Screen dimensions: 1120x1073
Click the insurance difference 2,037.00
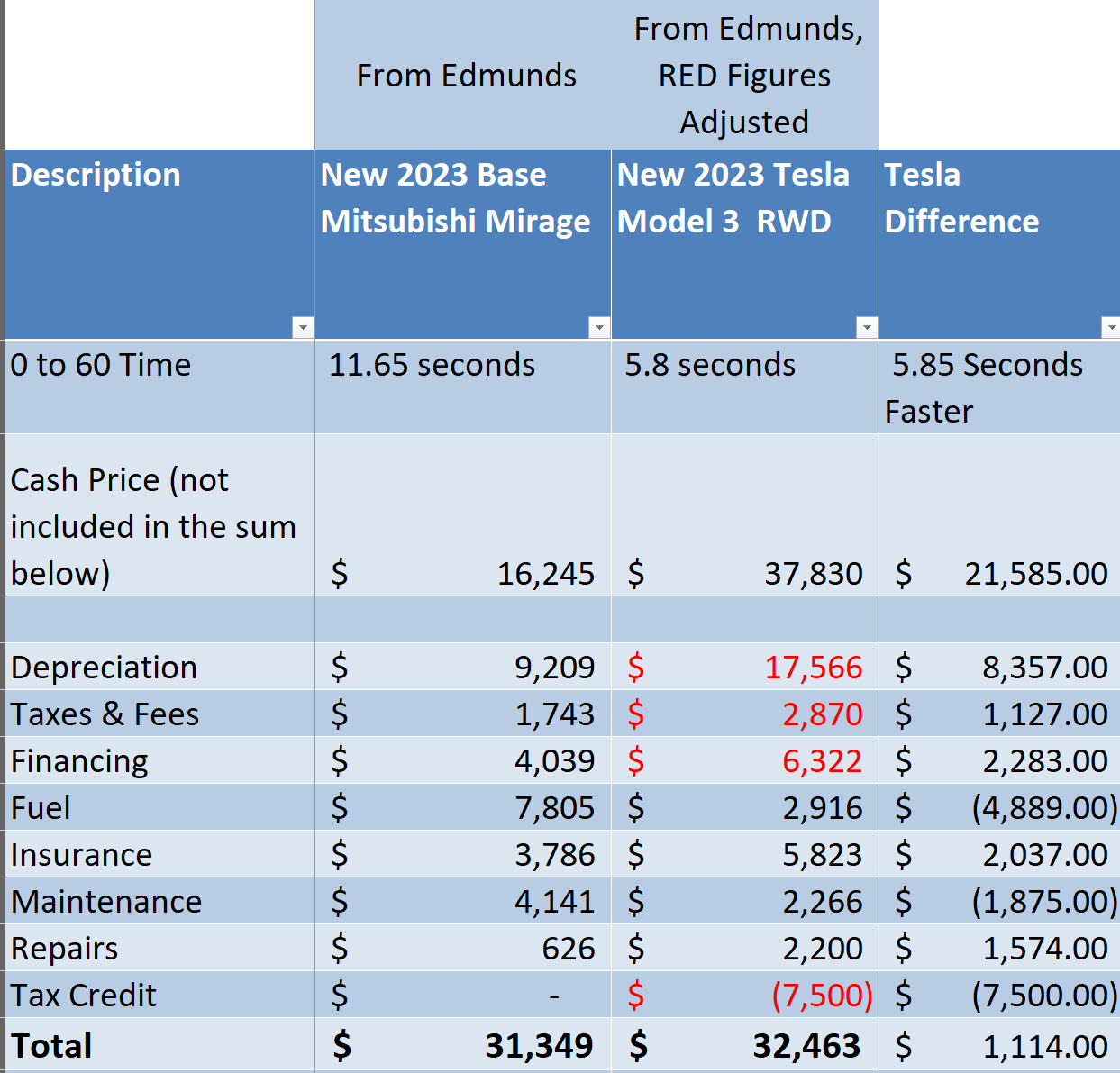coord(1045,855)
